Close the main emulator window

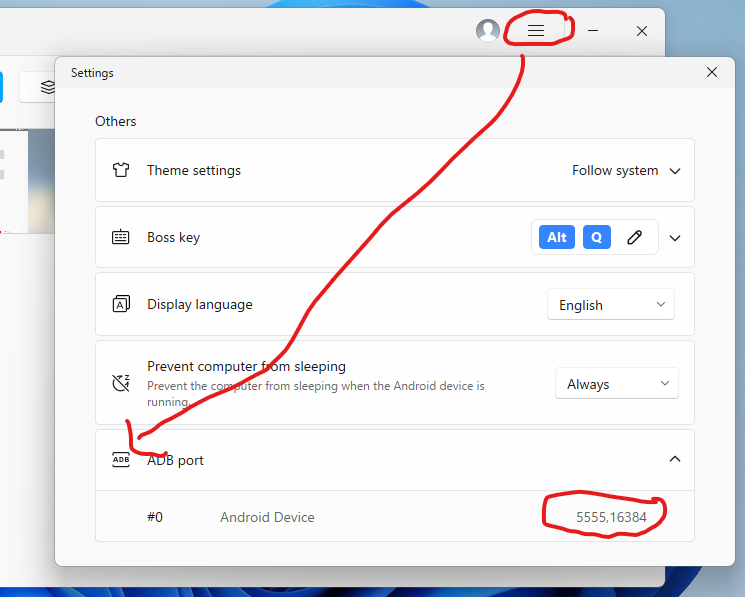(642, 31)
